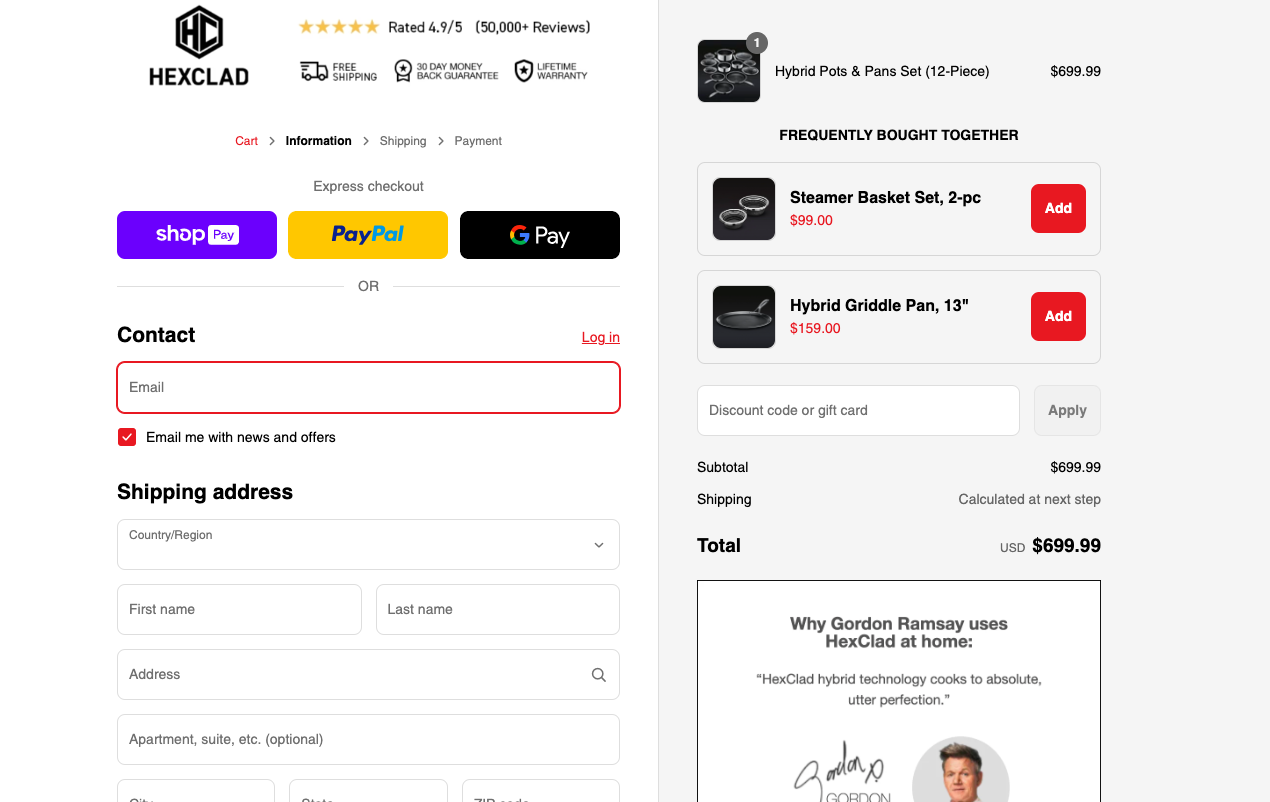This screenshot has width=1270, height=802.
Task: Focus the Apartment, suite, etc. field
Action: tap(368, 740)
